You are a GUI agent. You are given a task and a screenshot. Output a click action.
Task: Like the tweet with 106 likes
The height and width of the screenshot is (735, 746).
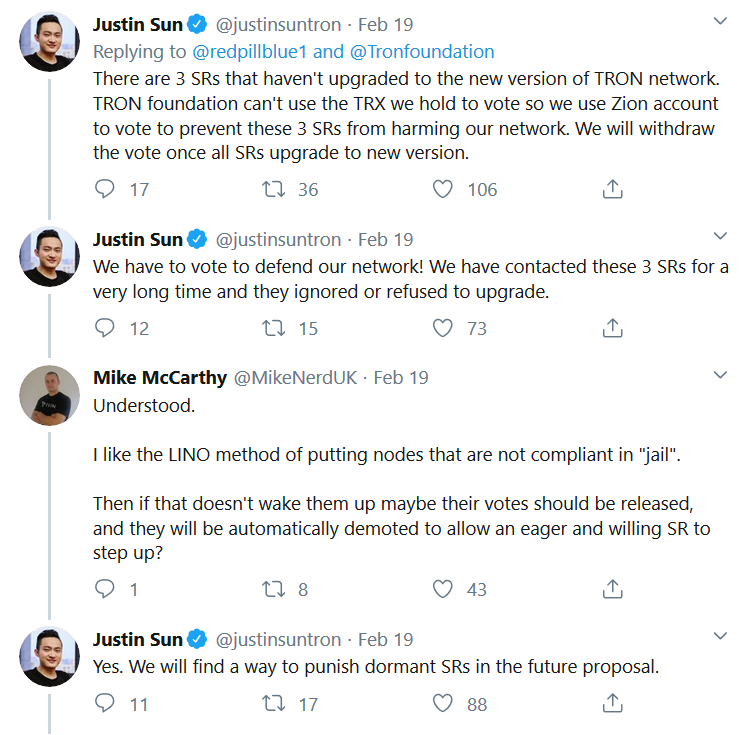[442, 189]
